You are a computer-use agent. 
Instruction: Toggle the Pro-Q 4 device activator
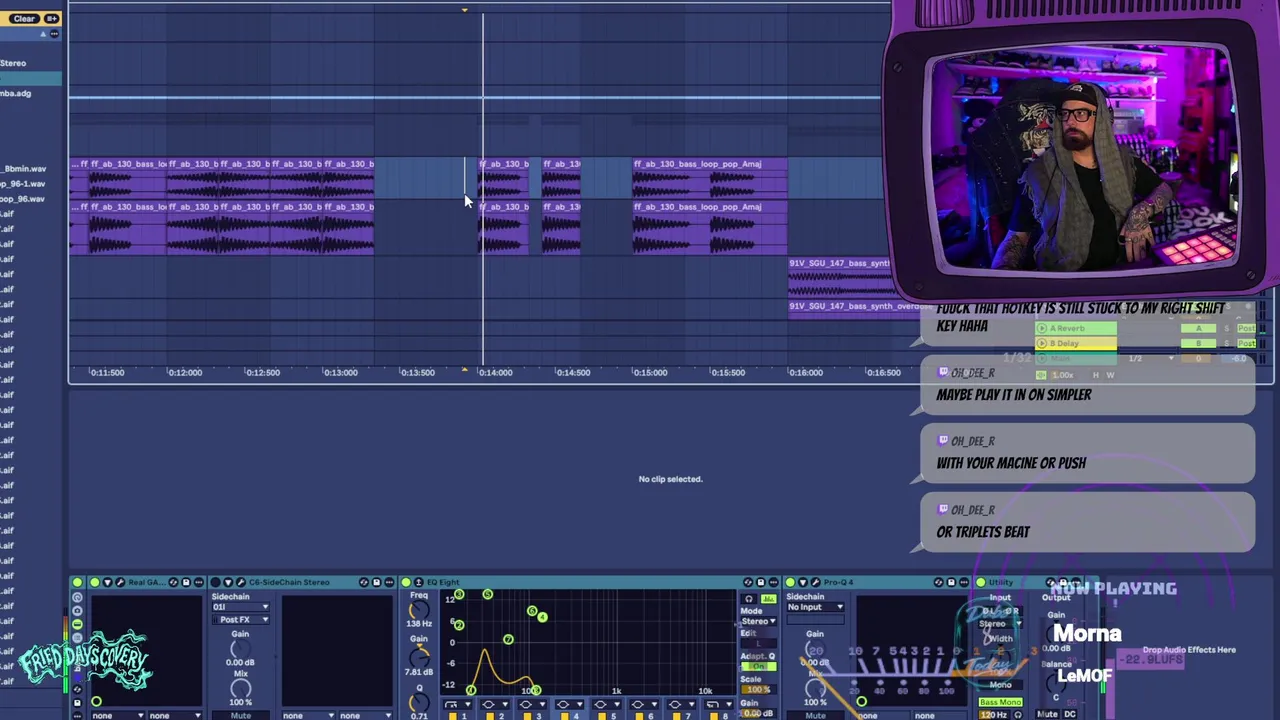tap(790, 582)
